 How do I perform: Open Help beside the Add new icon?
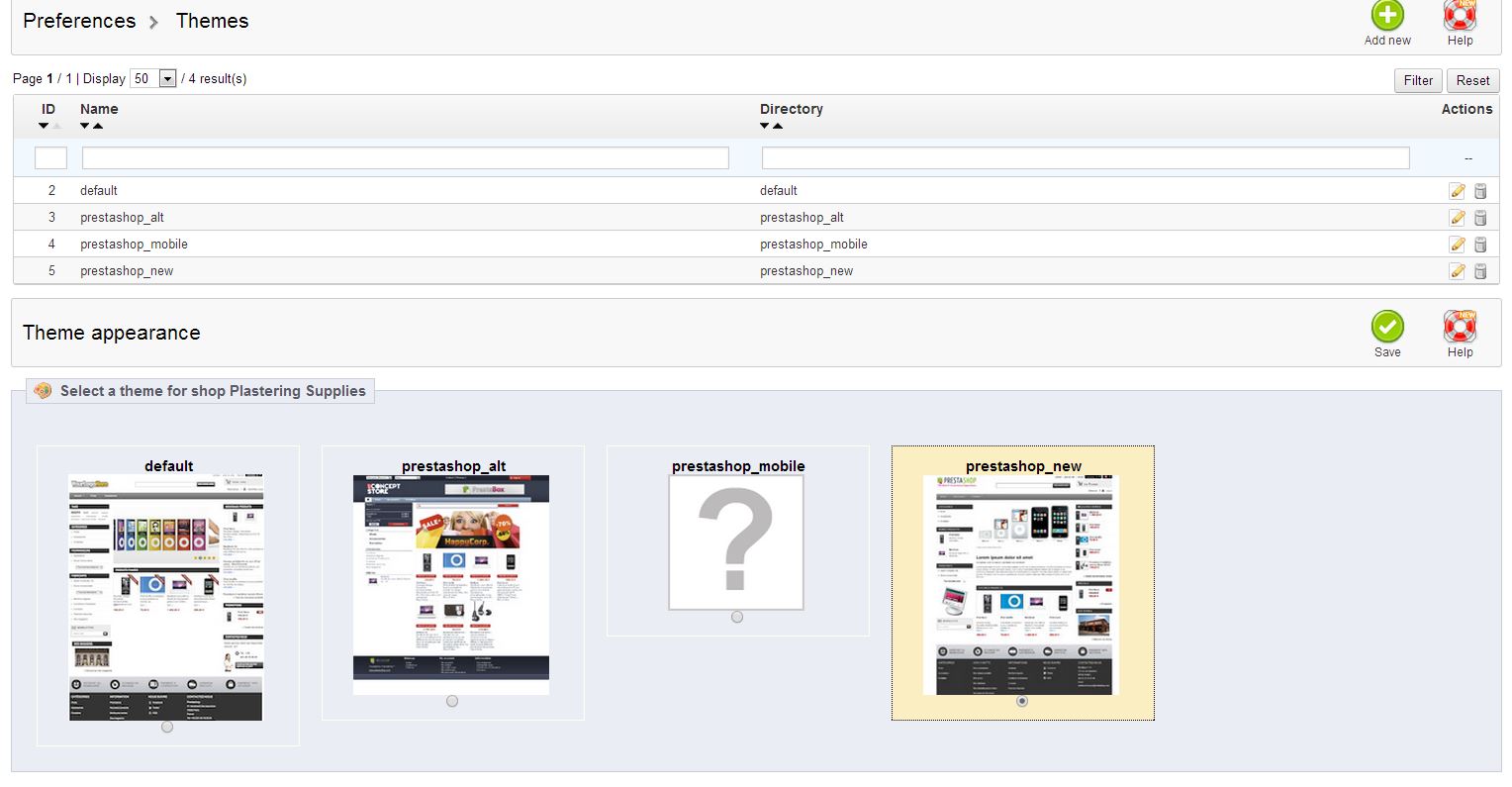(x=1460, y=15)
